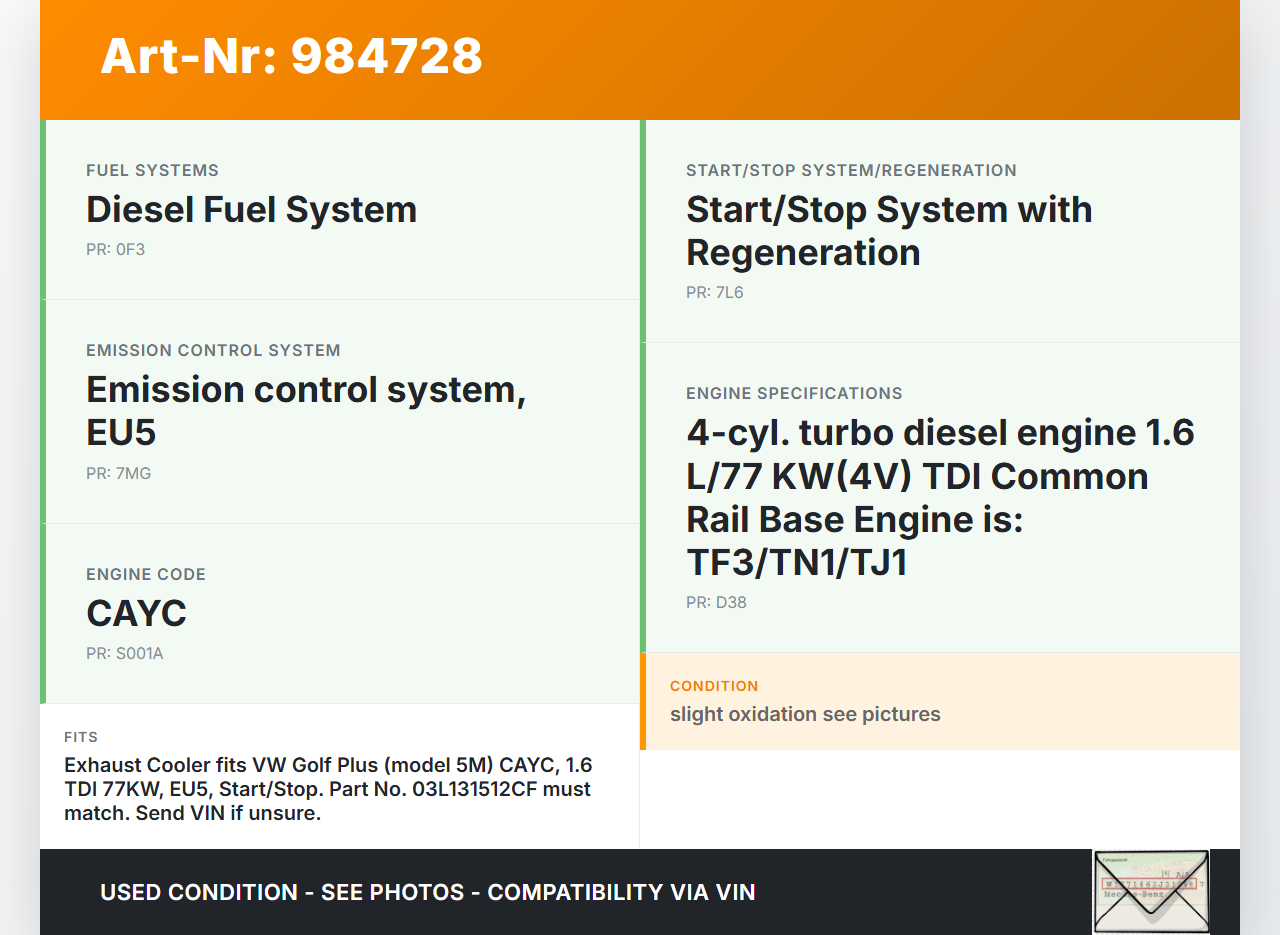Viewport: 1280px width, 935px height.
Task: Select the 'slight oxidation see pictures' text
Action: tap(805, 714)
